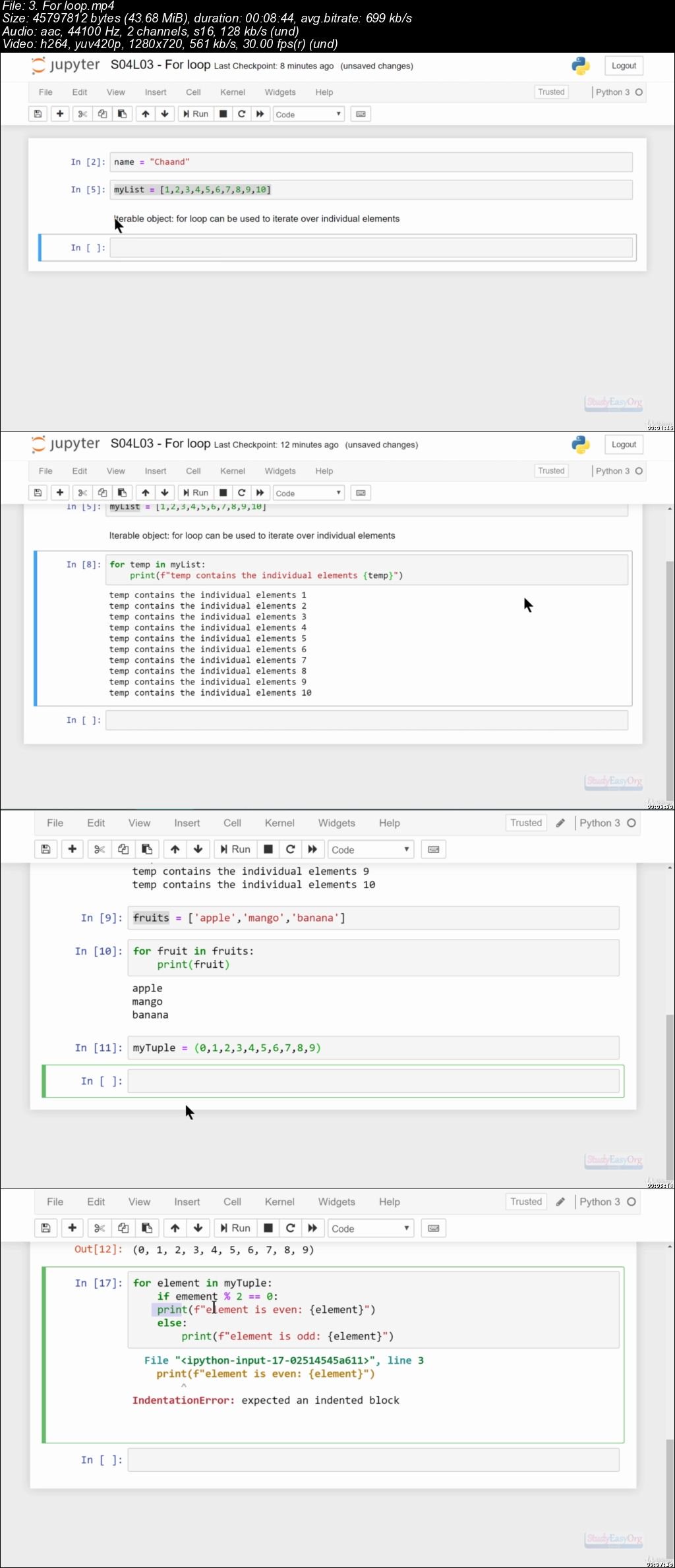Paste cell below in the 8-minutes-ago checkpoint frame

122,114
